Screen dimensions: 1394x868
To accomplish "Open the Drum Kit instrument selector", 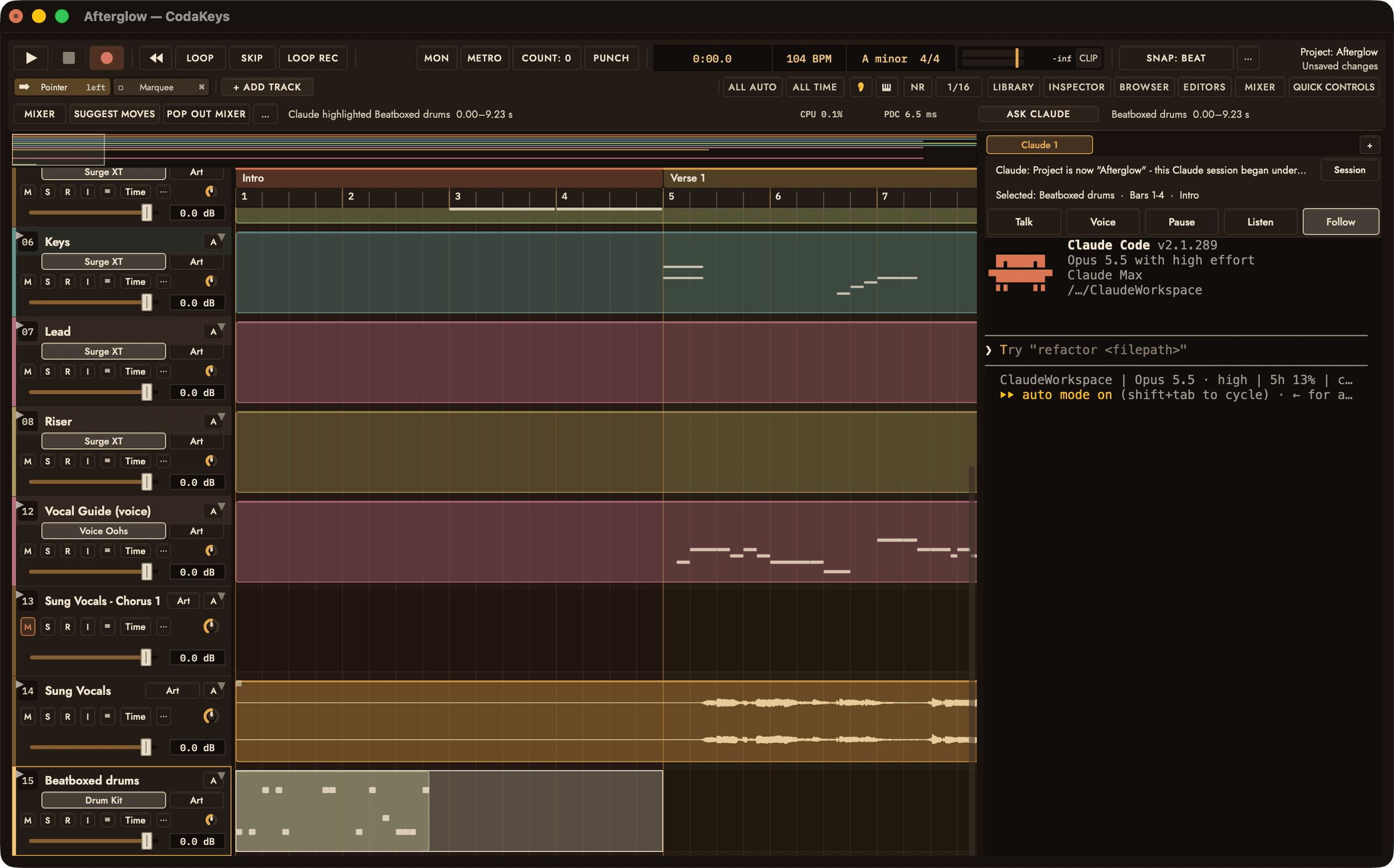I will [103, 800].
